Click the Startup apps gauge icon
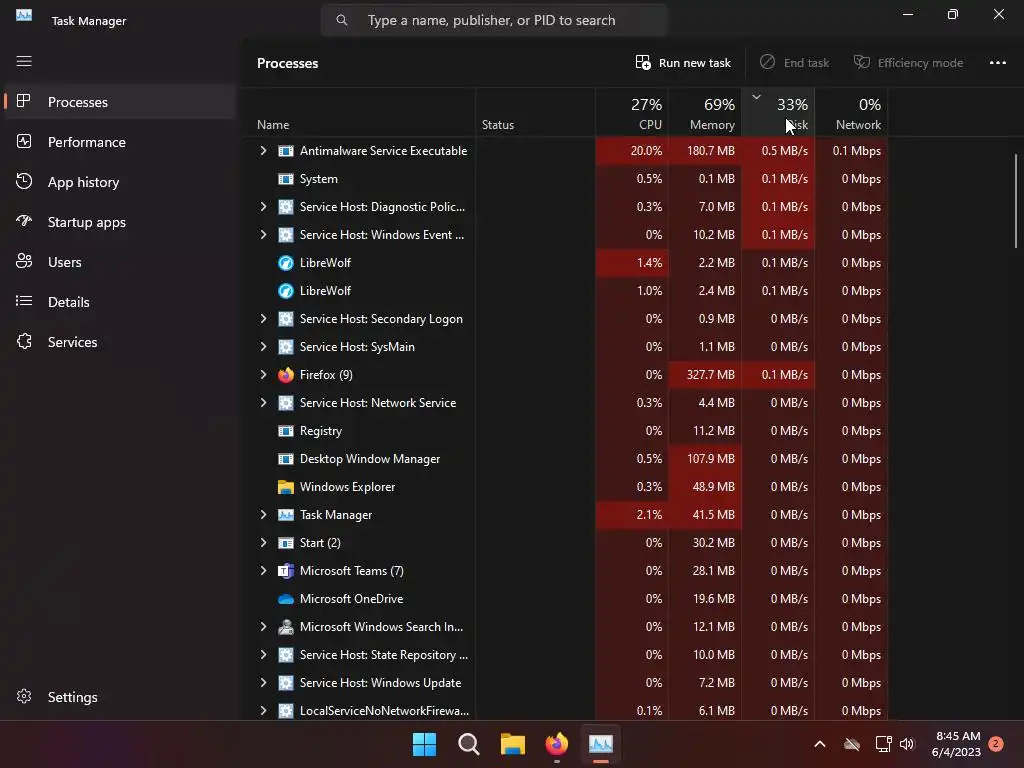The width and height of the screenshot is (1024, 768). tap(24, 221)
